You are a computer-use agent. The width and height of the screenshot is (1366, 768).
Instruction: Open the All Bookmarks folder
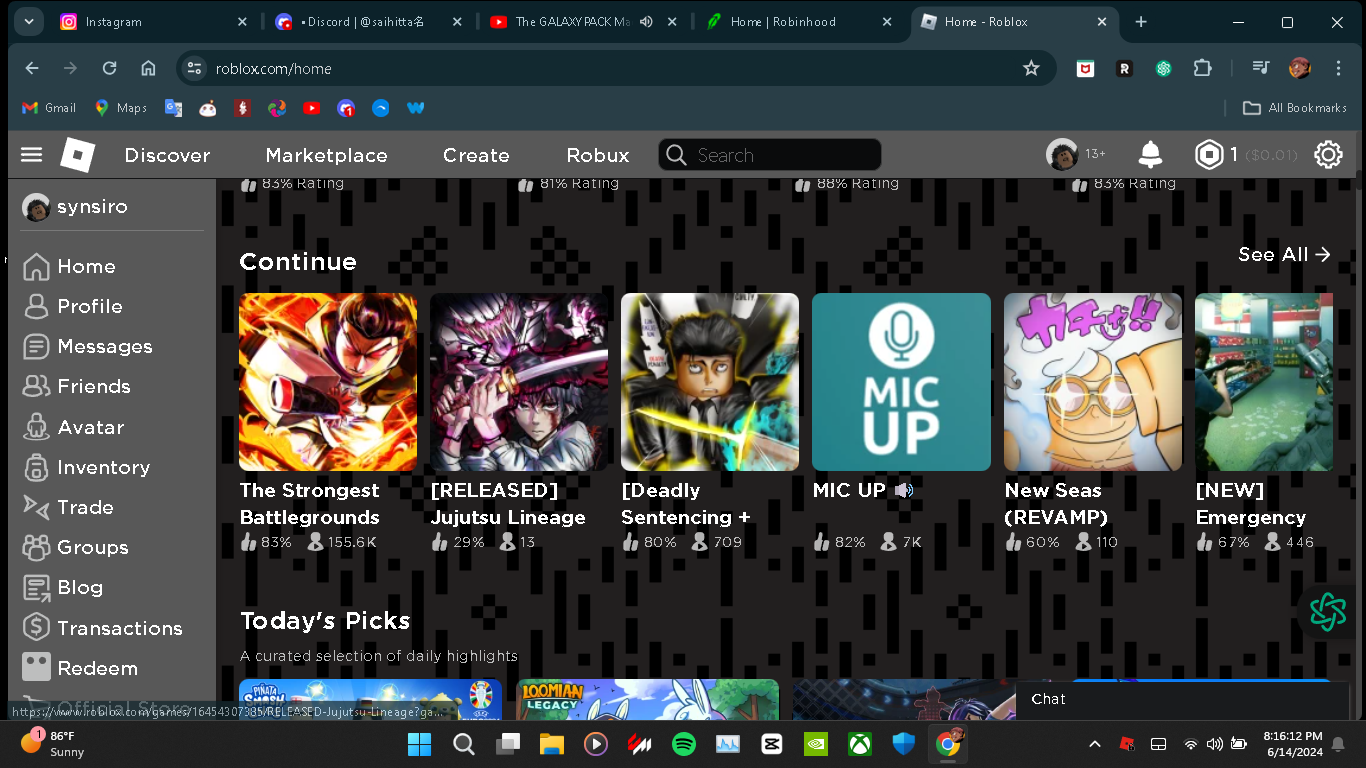[1295, 108]
